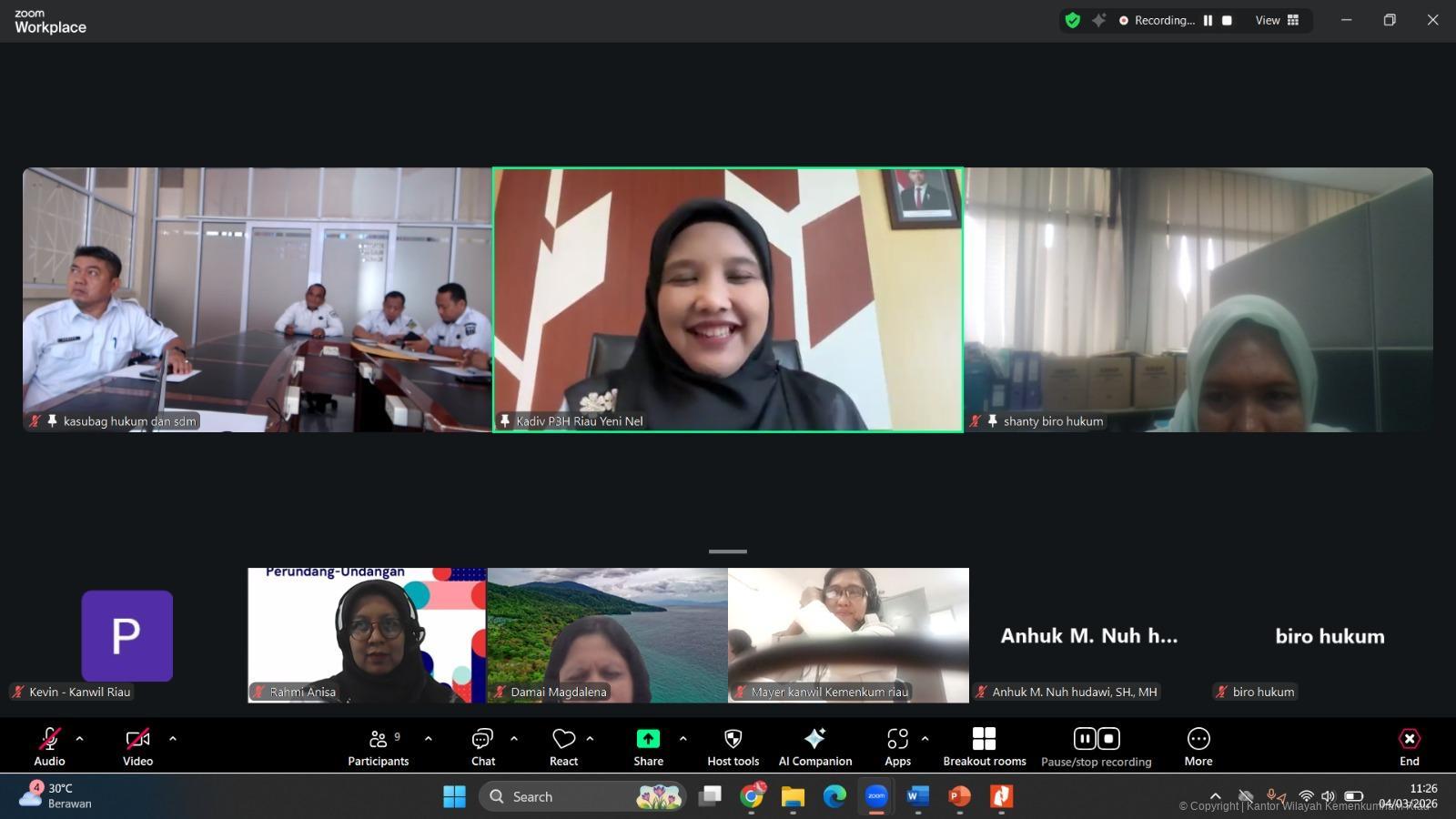Screen dimensions: 1456x819
Task: Unmute microphone with Audio button
Action: point(49,746)
